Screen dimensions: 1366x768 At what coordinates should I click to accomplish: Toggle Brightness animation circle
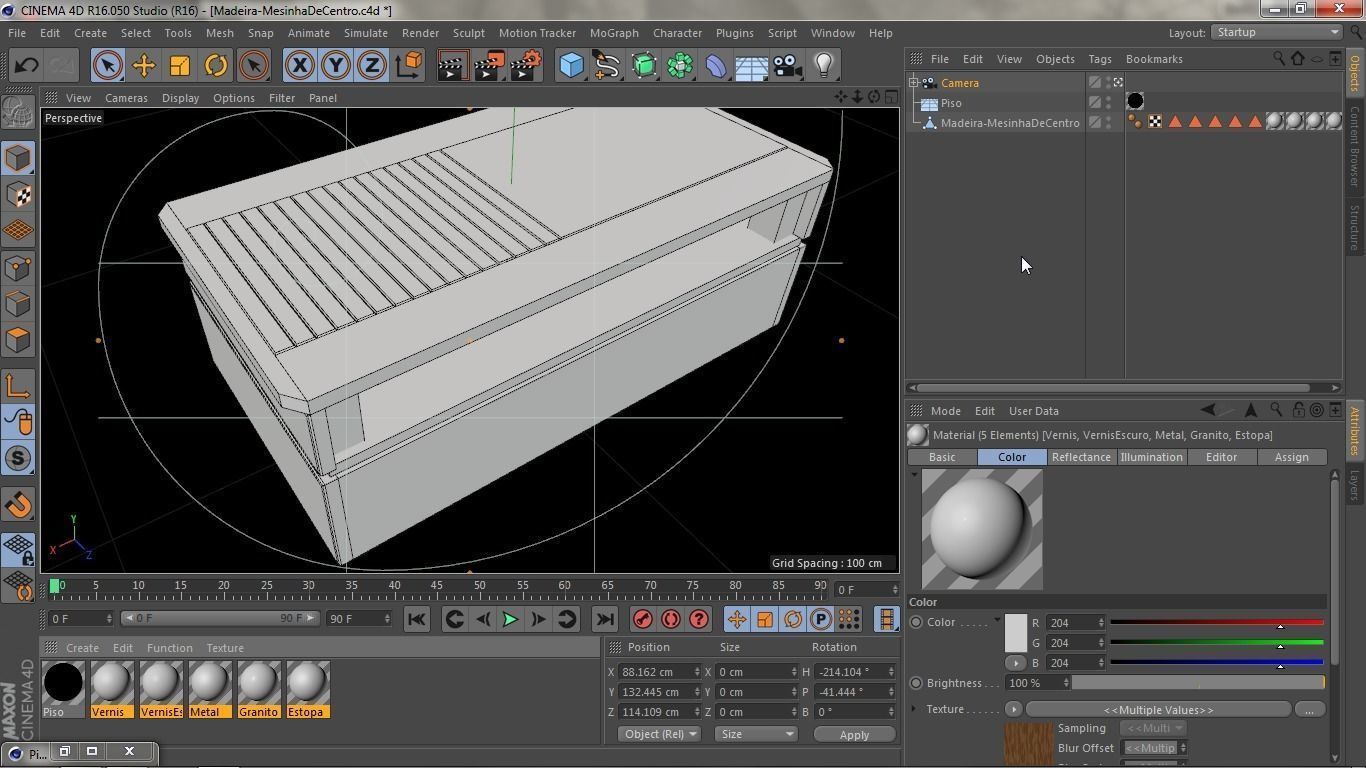point(916,683)
